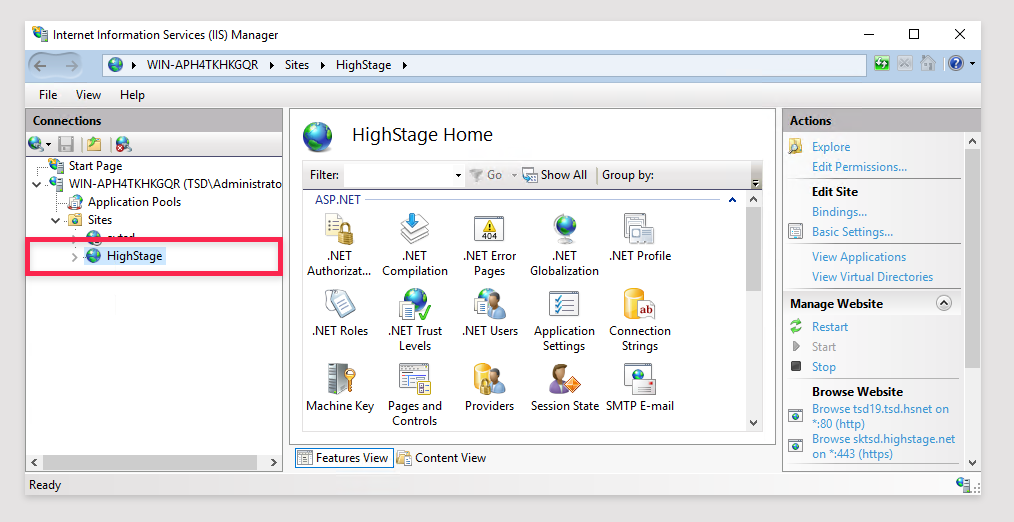Screen dimensions: 1014x522
Task: Click the Forward navigation arrow
Action: 71,65
